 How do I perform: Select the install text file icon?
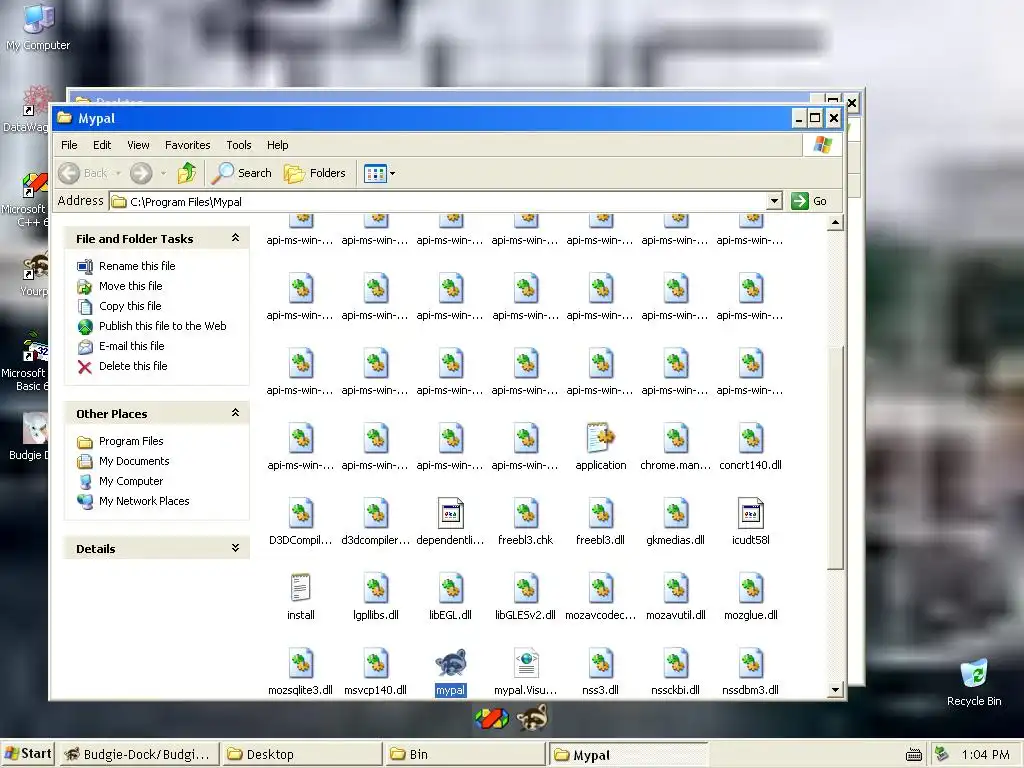(300, 588)
